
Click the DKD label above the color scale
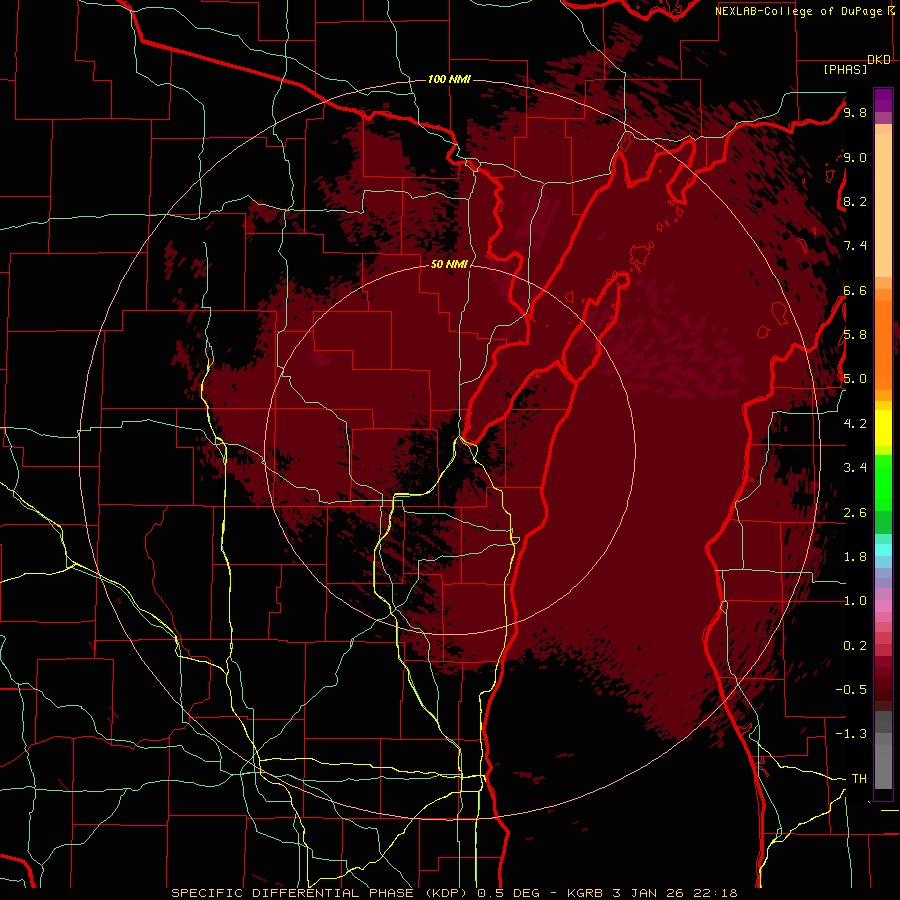tap(879, 60)
